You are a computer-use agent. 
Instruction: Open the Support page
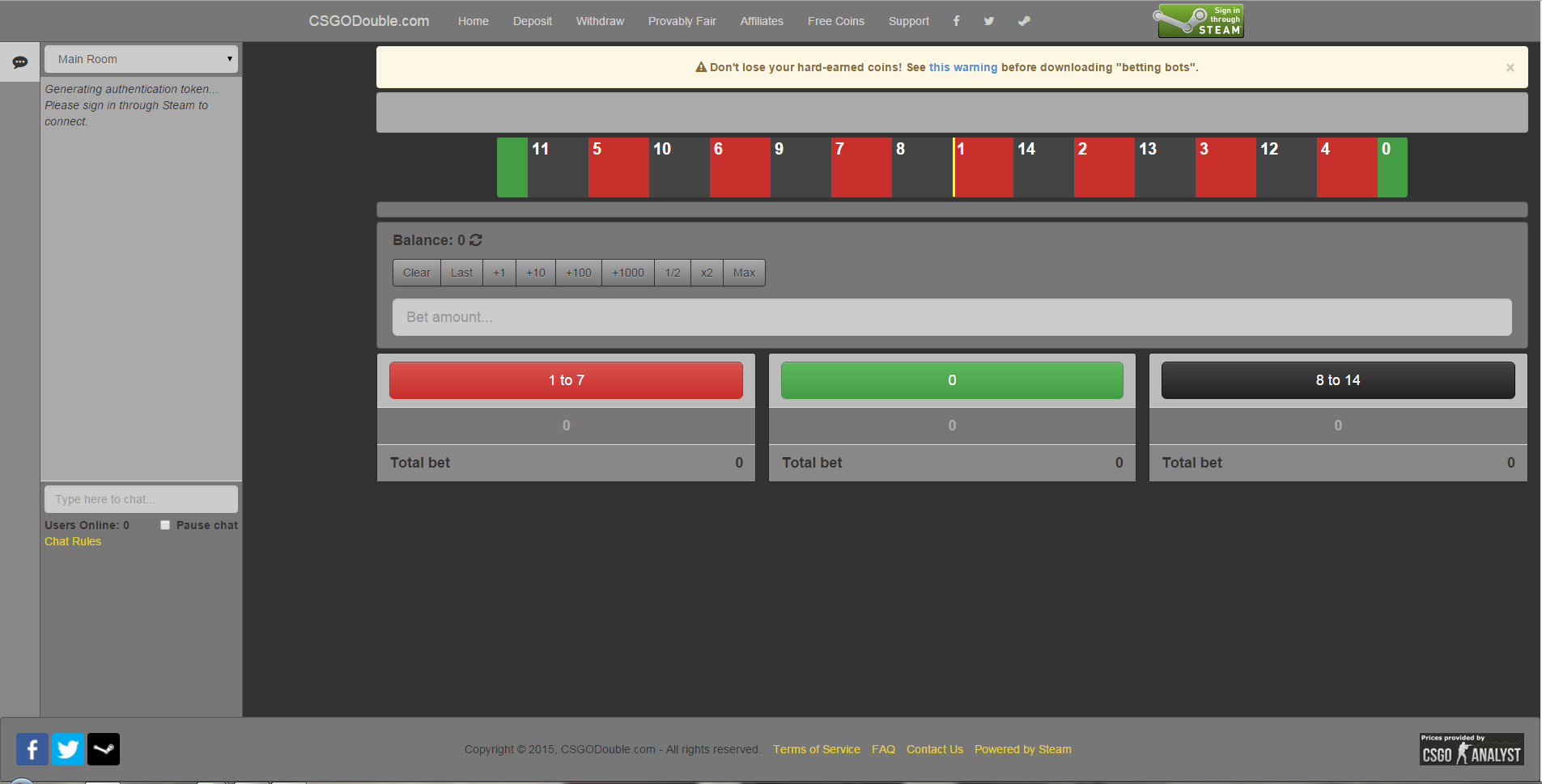click(908, 21)
